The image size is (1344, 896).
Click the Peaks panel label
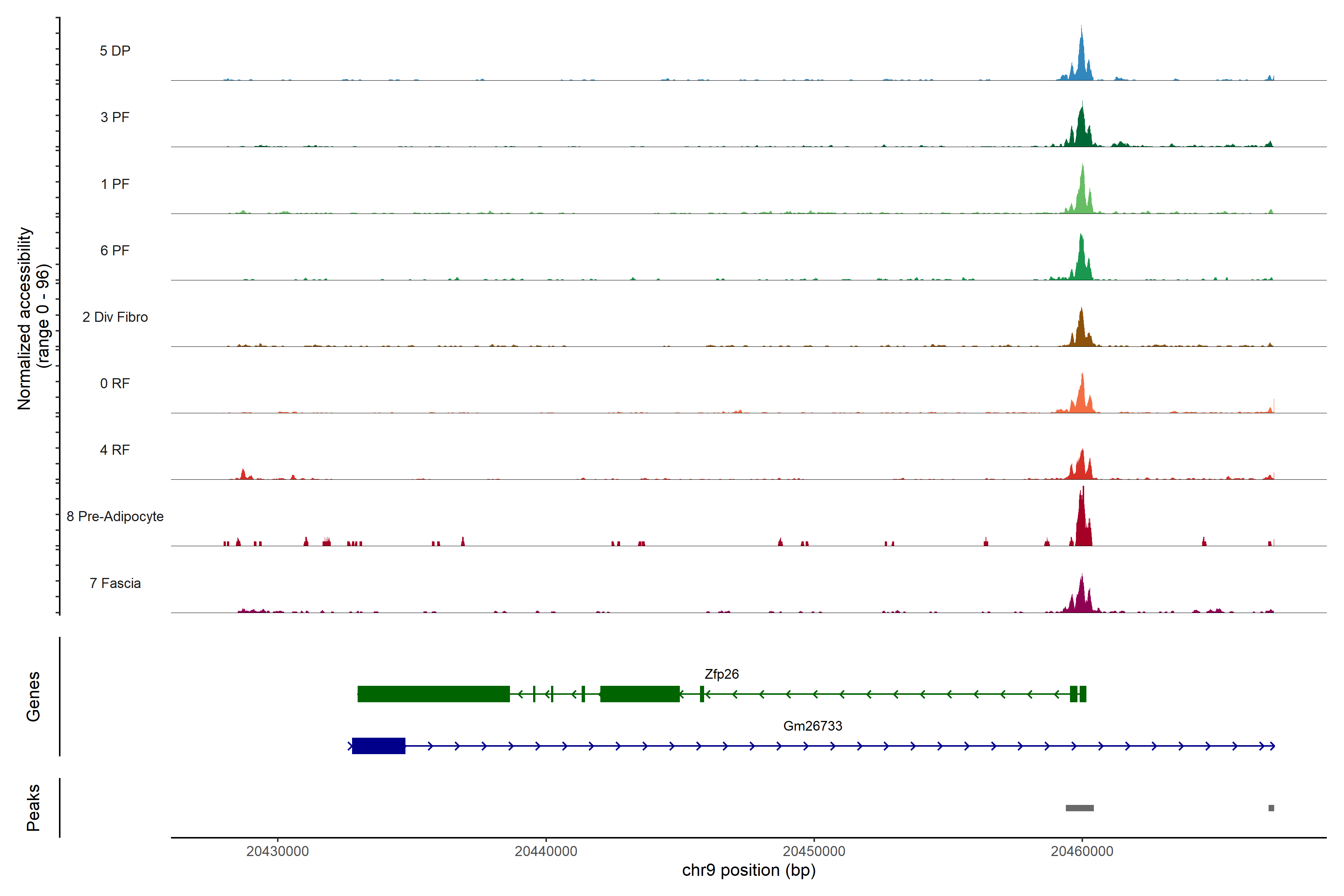[33, 808]
